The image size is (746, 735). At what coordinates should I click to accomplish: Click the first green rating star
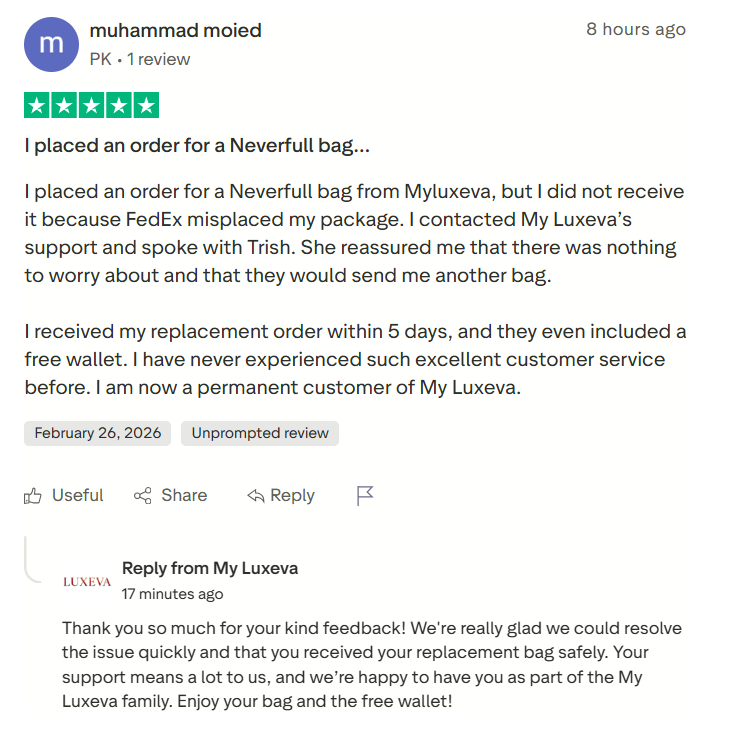38,106
